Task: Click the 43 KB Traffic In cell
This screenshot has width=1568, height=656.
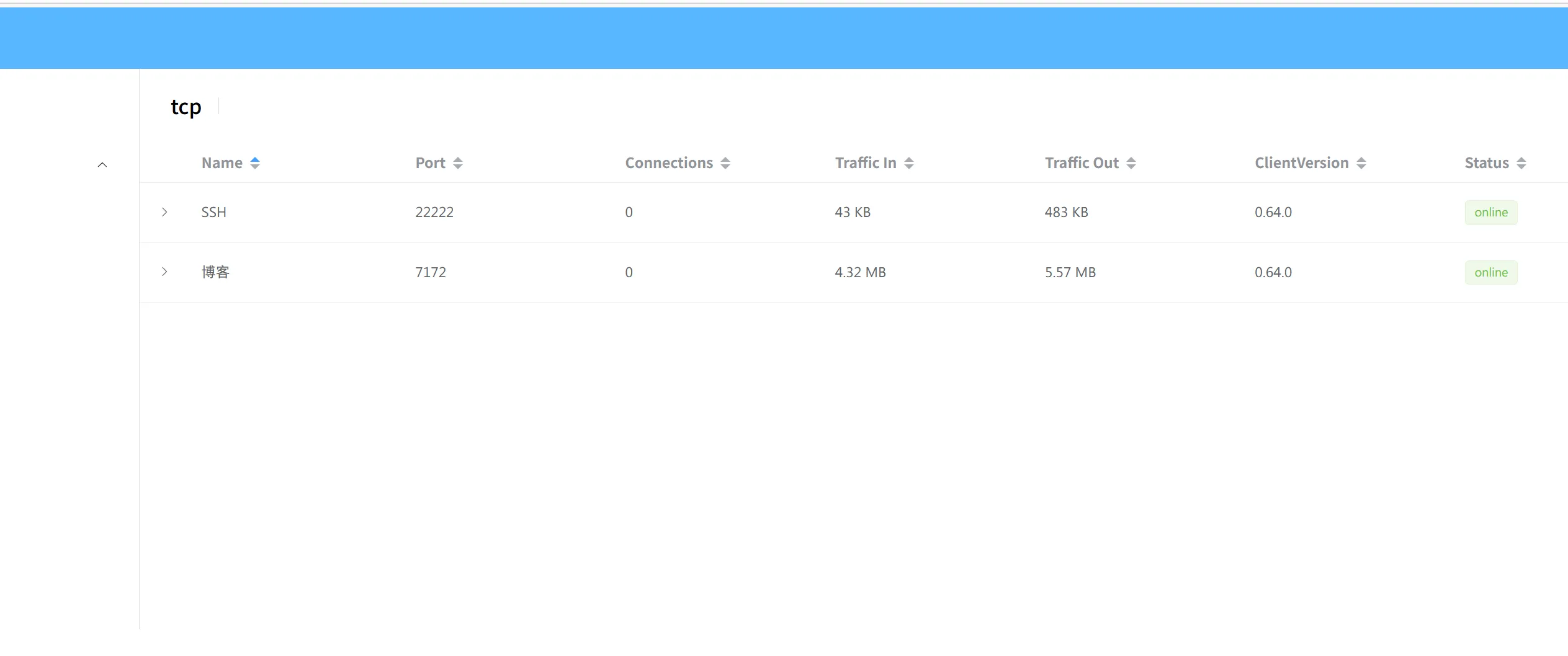Action: click(853, 212)
